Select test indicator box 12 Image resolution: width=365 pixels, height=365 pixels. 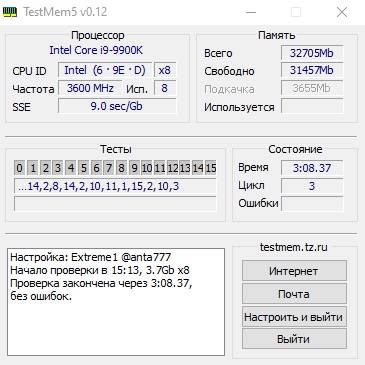(172, 168)
